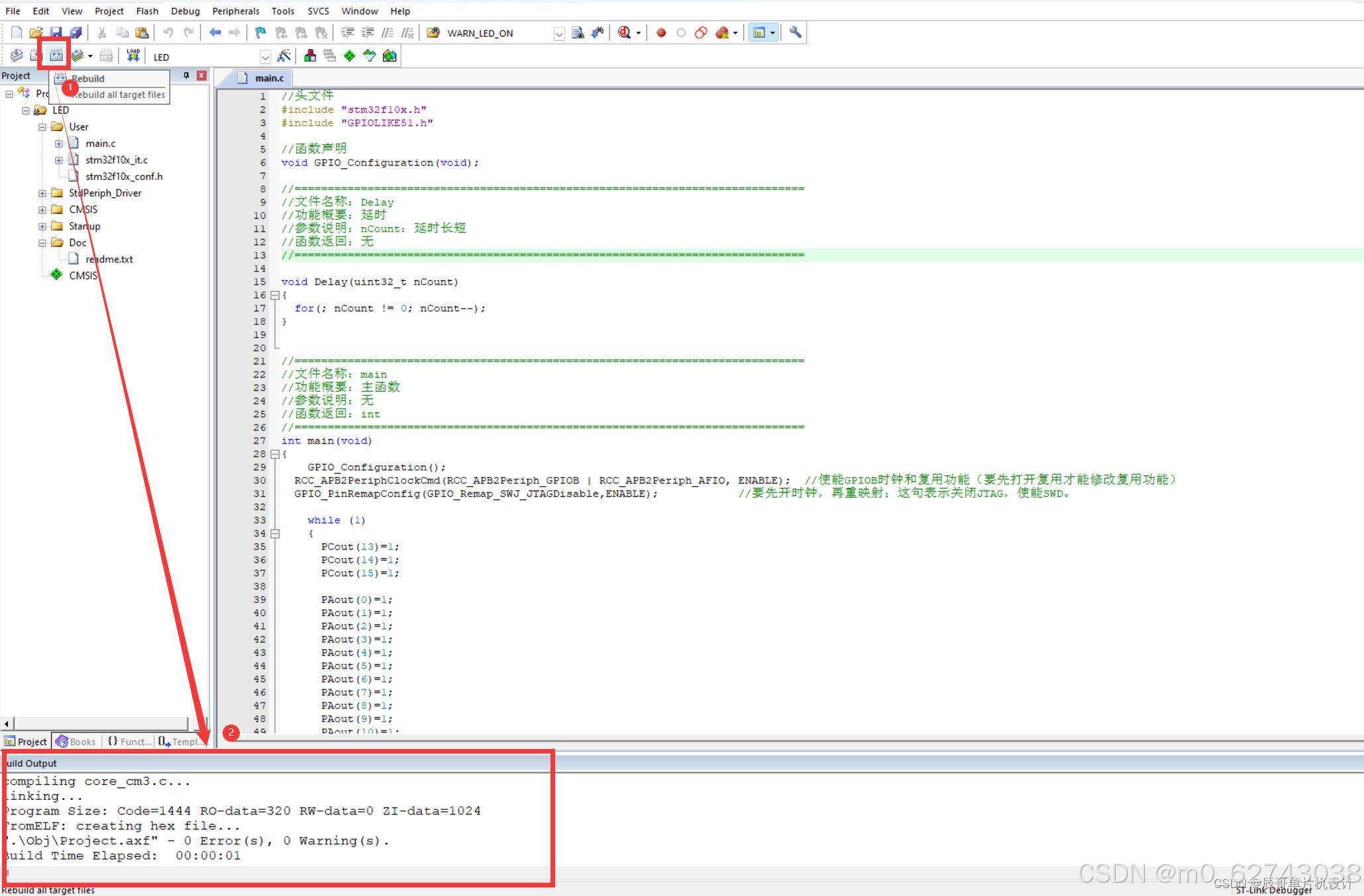
Task: Open Options for Target magic wand icon
Action: (x=284, y=56)
